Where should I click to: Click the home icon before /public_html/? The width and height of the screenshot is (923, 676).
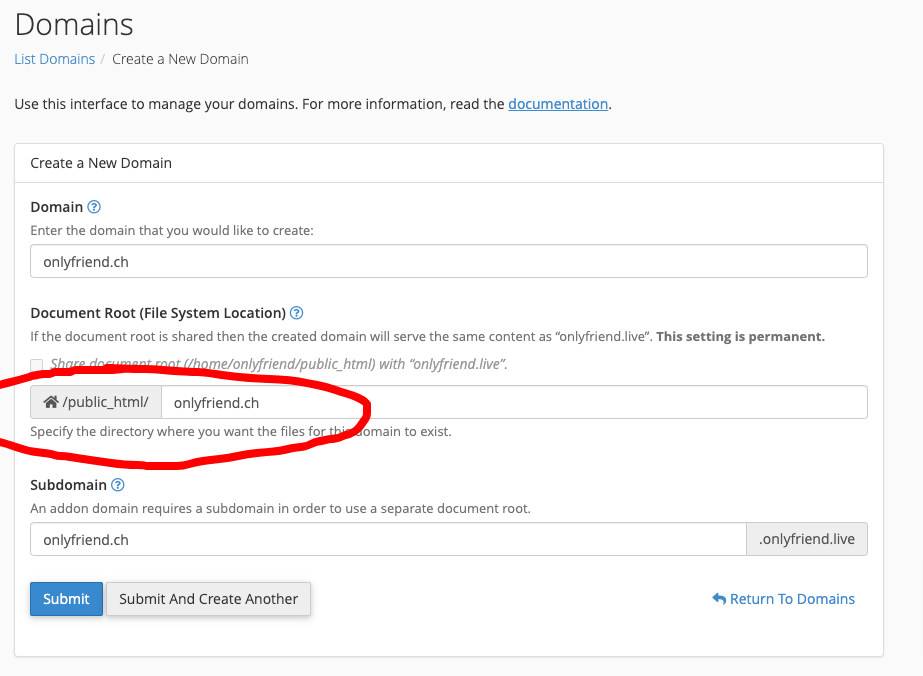(51, 402)
